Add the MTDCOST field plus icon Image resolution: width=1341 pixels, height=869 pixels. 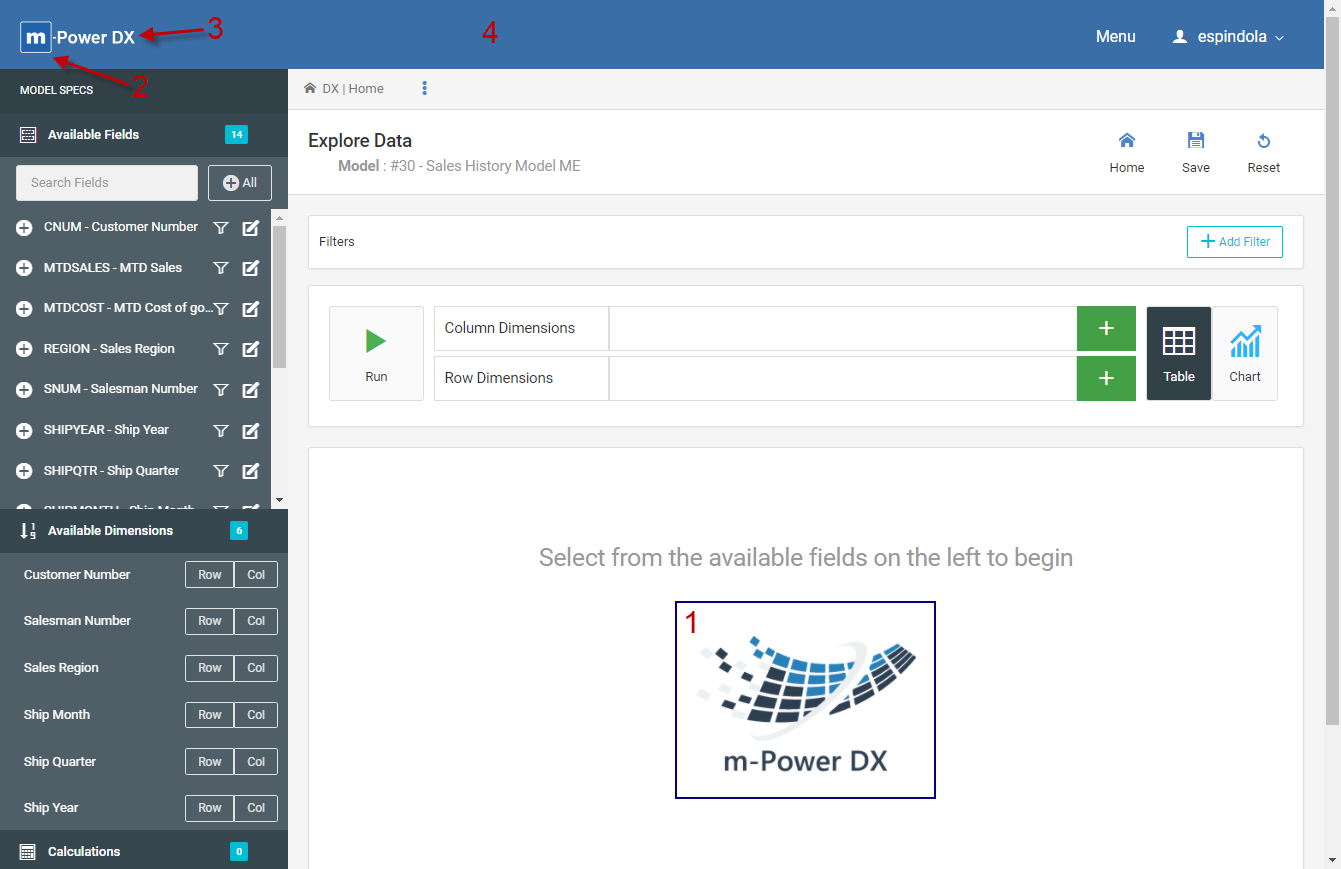coord(25,309)
